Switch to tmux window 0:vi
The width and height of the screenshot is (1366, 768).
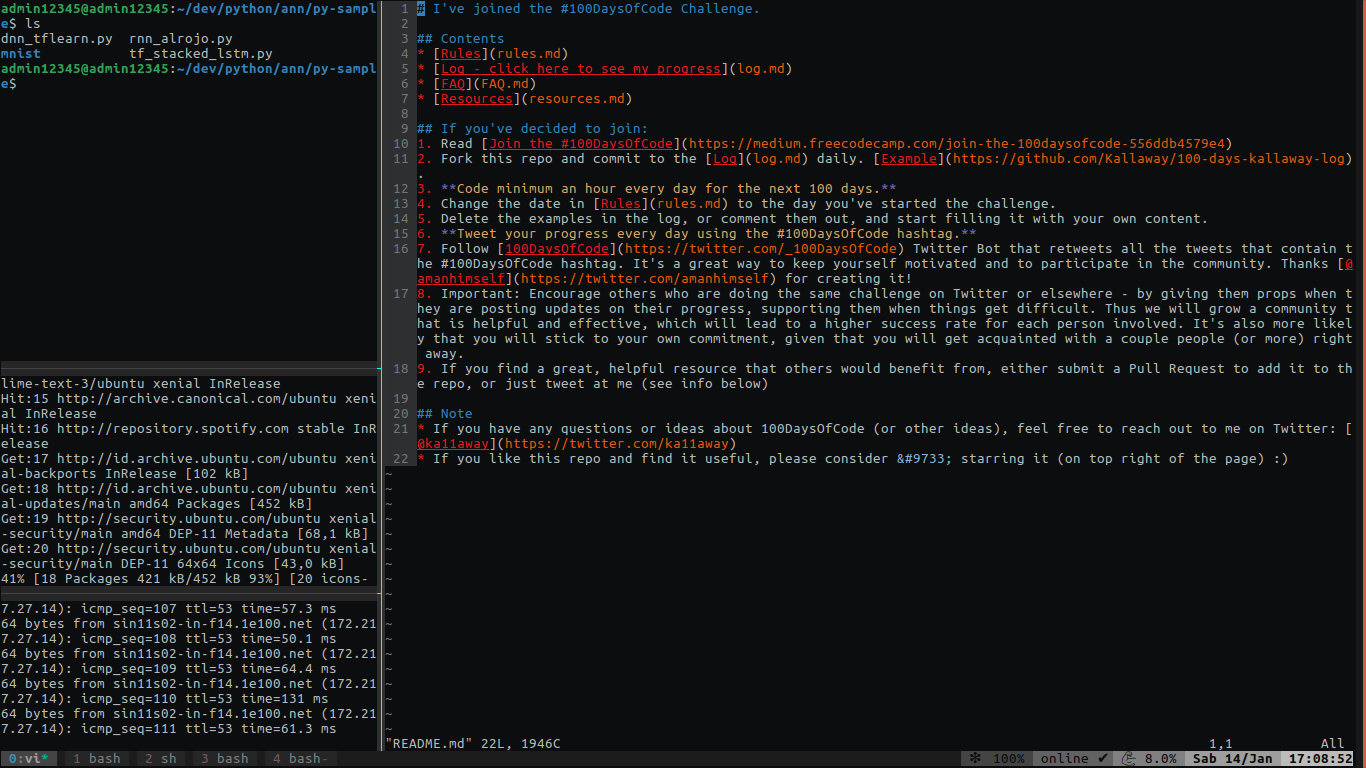[29, 759]
